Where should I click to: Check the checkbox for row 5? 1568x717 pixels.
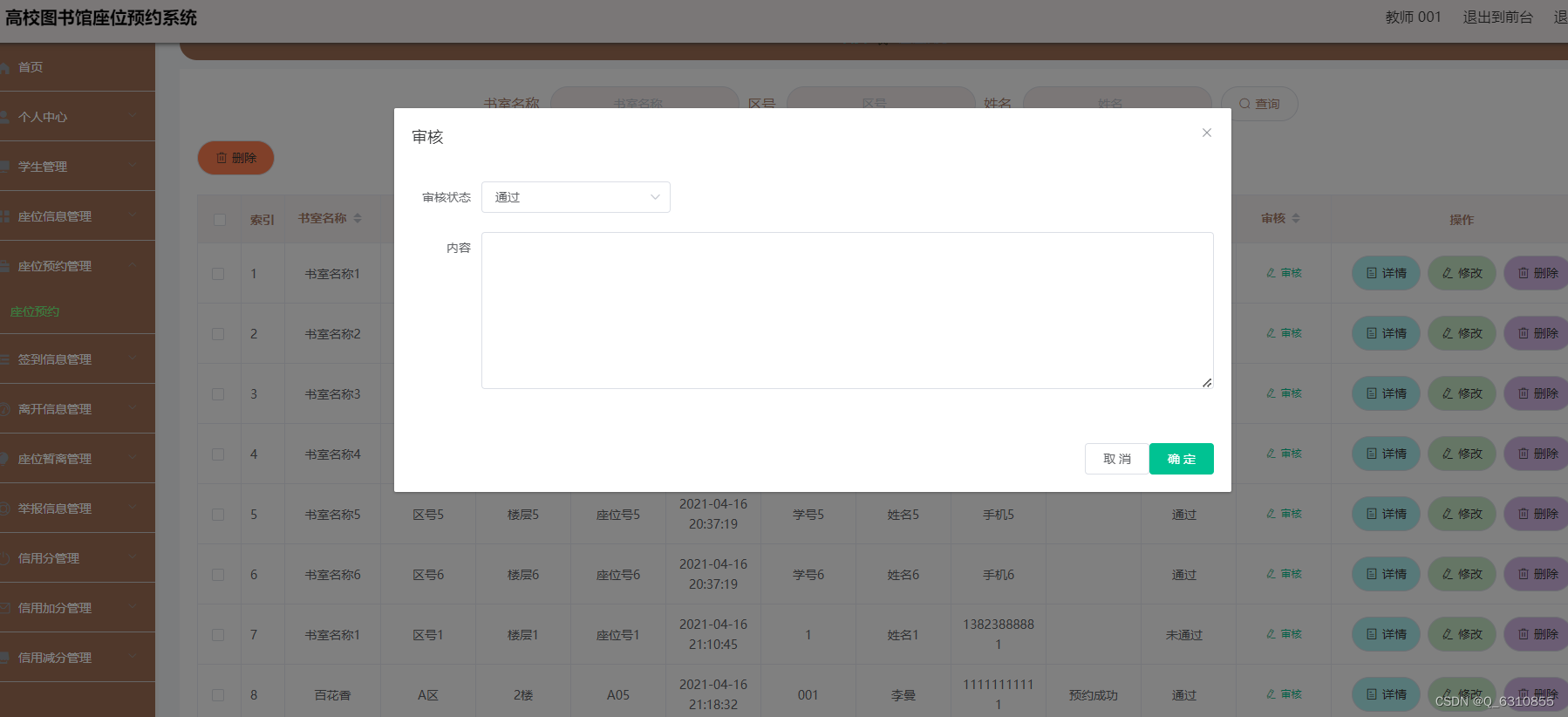[218, 515]
